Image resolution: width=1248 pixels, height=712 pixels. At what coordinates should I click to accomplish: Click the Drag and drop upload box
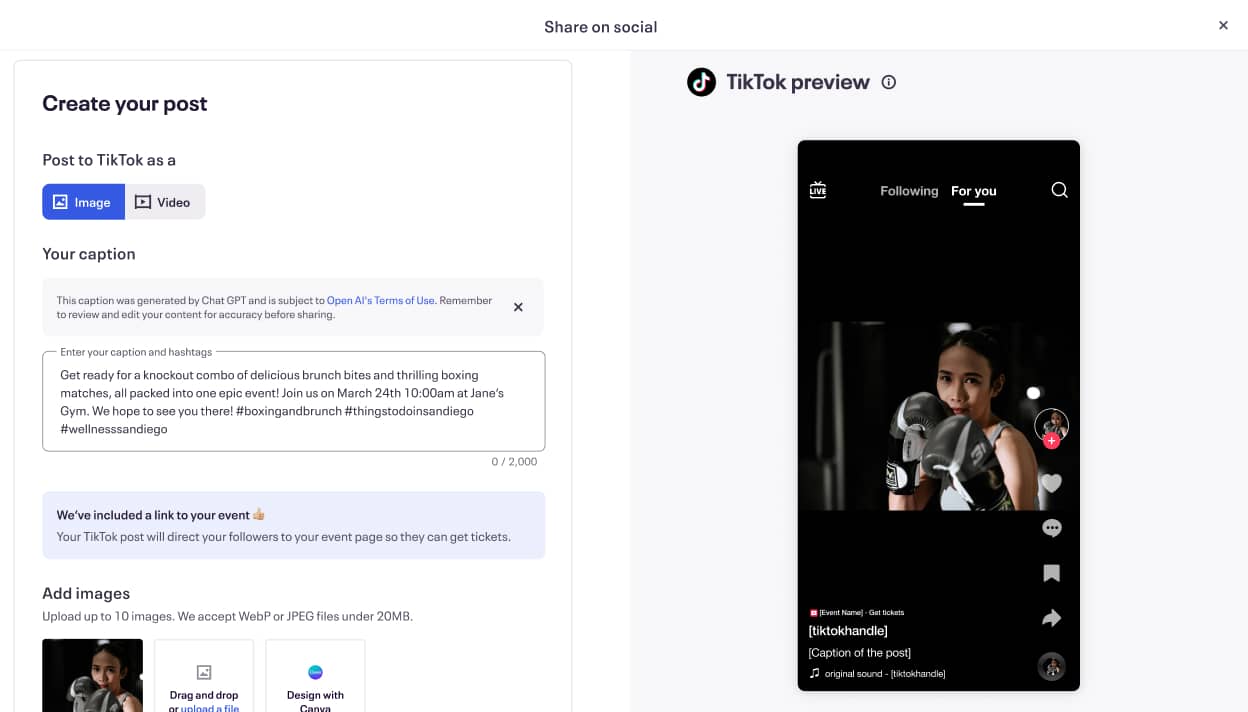click(204, 675)
